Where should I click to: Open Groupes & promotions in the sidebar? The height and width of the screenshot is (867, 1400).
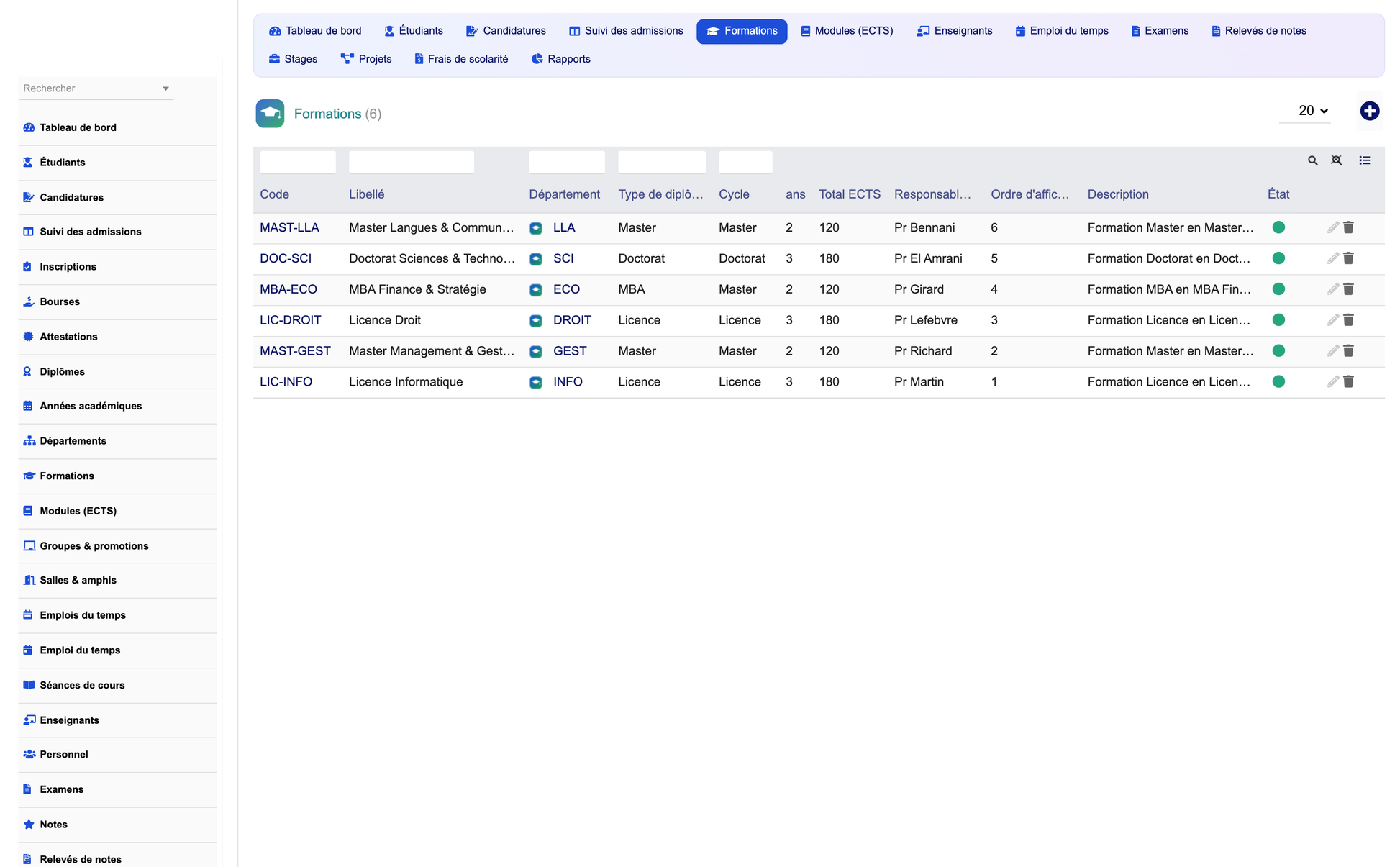117,546
